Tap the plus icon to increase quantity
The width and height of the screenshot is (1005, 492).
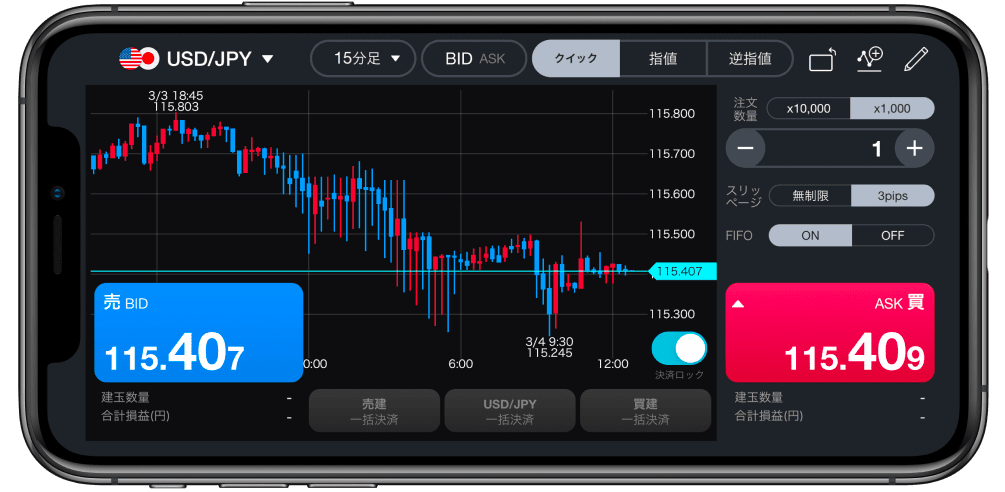click(x=914, y=149)
